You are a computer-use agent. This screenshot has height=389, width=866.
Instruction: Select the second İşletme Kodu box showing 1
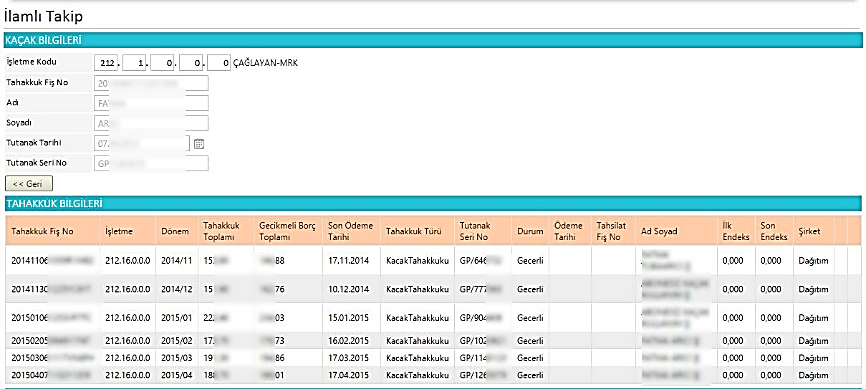pyautogui.click(x=134, y=64)
